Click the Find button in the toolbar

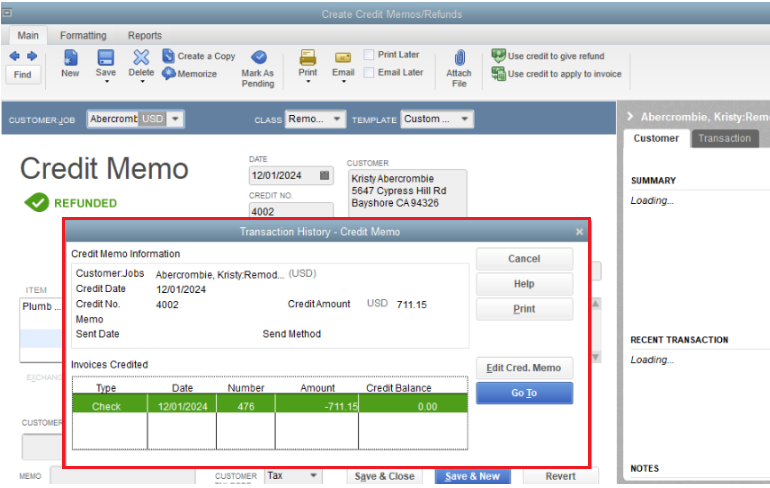pos(22,75)
